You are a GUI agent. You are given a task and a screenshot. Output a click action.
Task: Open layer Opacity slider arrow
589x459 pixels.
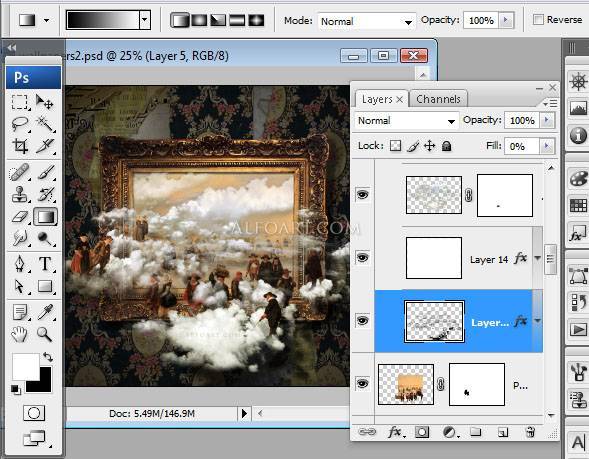point(547,120)
